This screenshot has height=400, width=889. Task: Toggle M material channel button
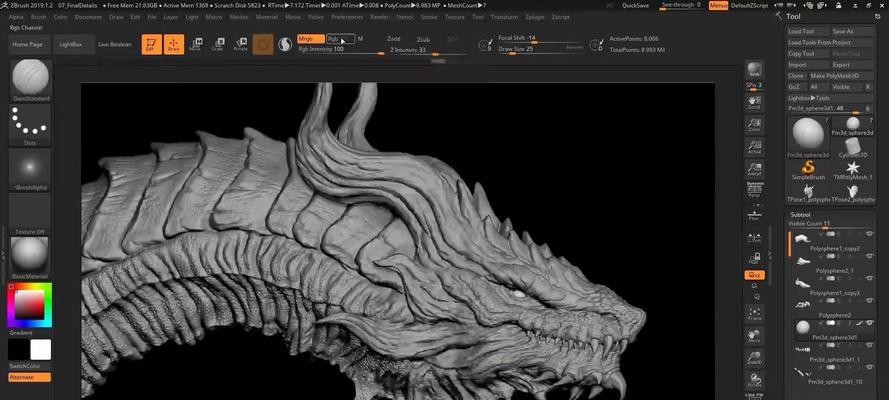[361, 39]
